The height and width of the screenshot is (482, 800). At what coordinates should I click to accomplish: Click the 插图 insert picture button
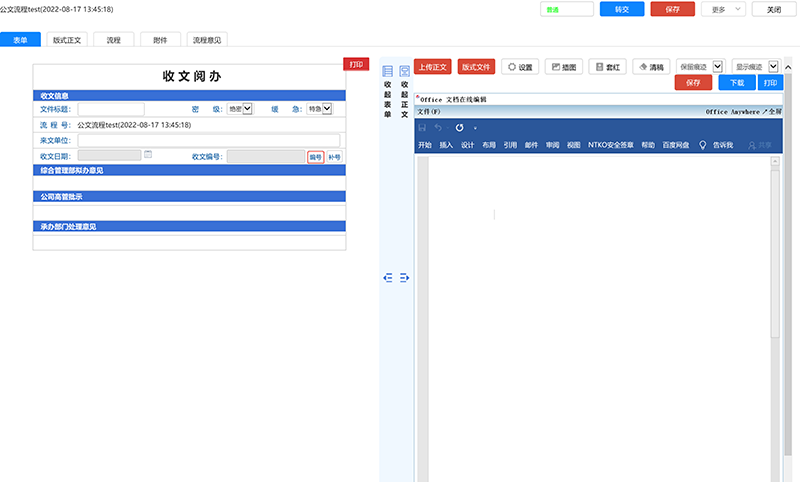[564, 67]
